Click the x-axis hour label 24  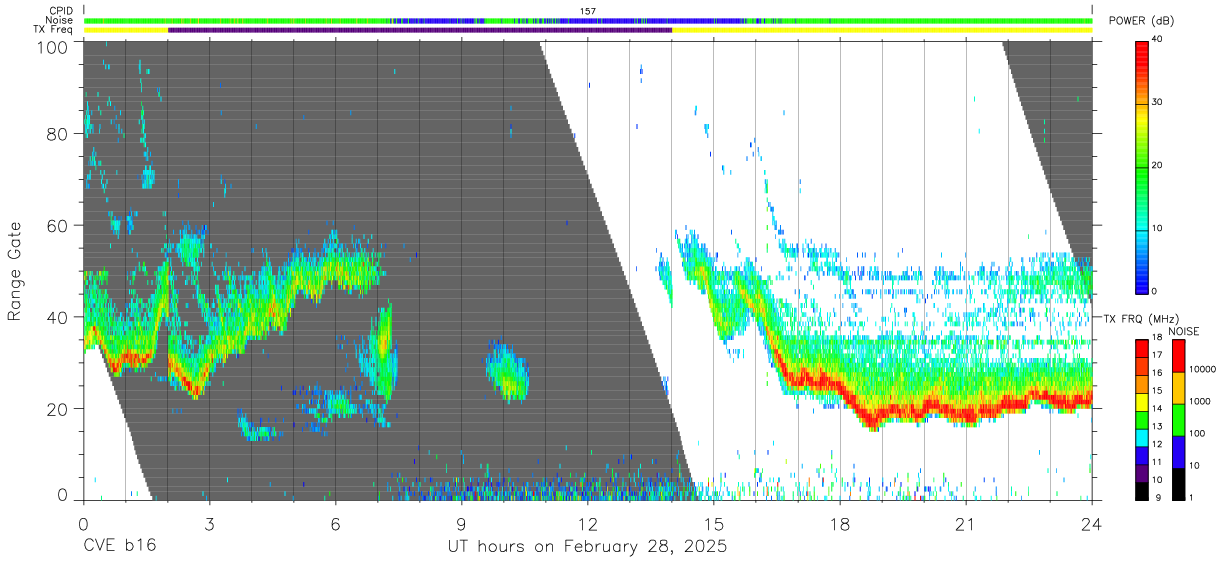point(1091,524)
